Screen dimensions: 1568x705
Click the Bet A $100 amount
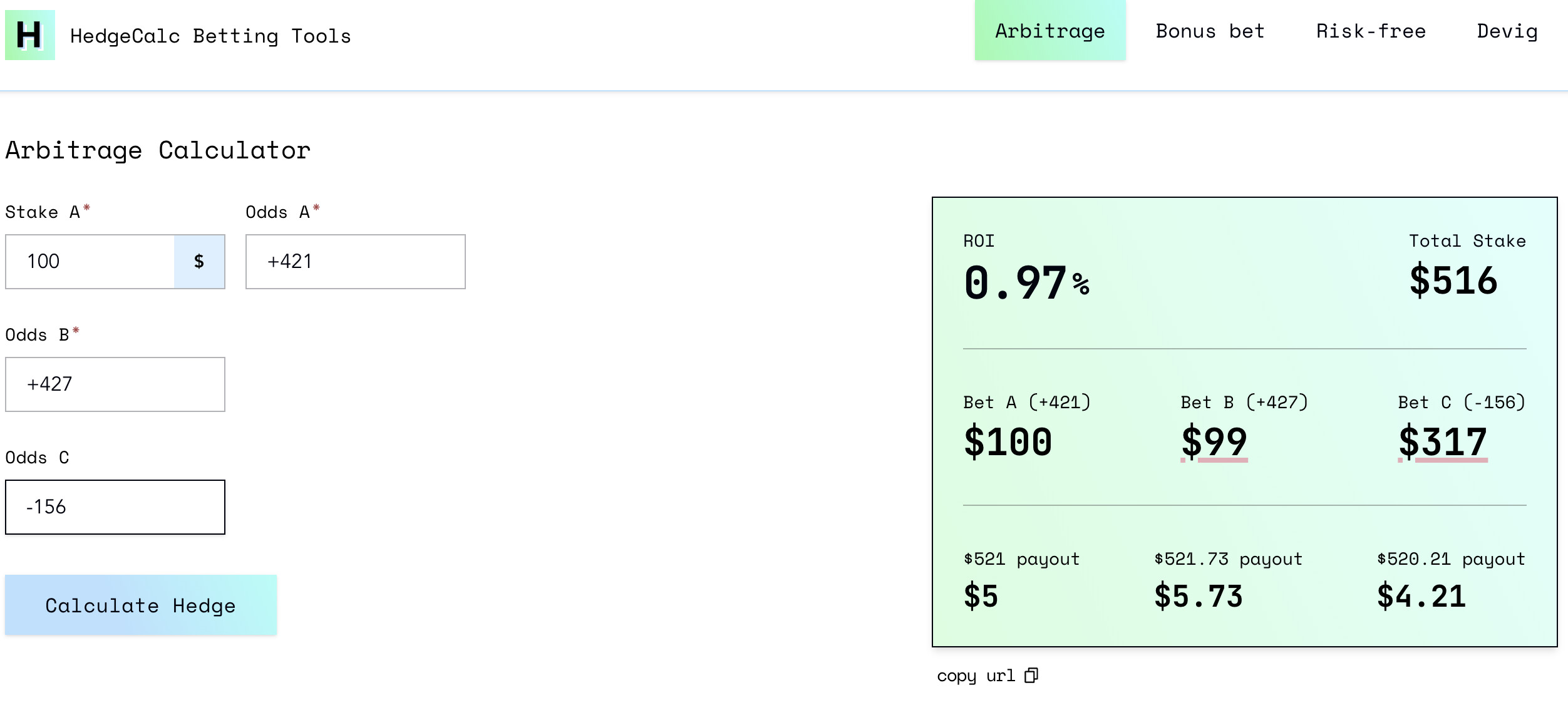click(x=1008, y=442)
